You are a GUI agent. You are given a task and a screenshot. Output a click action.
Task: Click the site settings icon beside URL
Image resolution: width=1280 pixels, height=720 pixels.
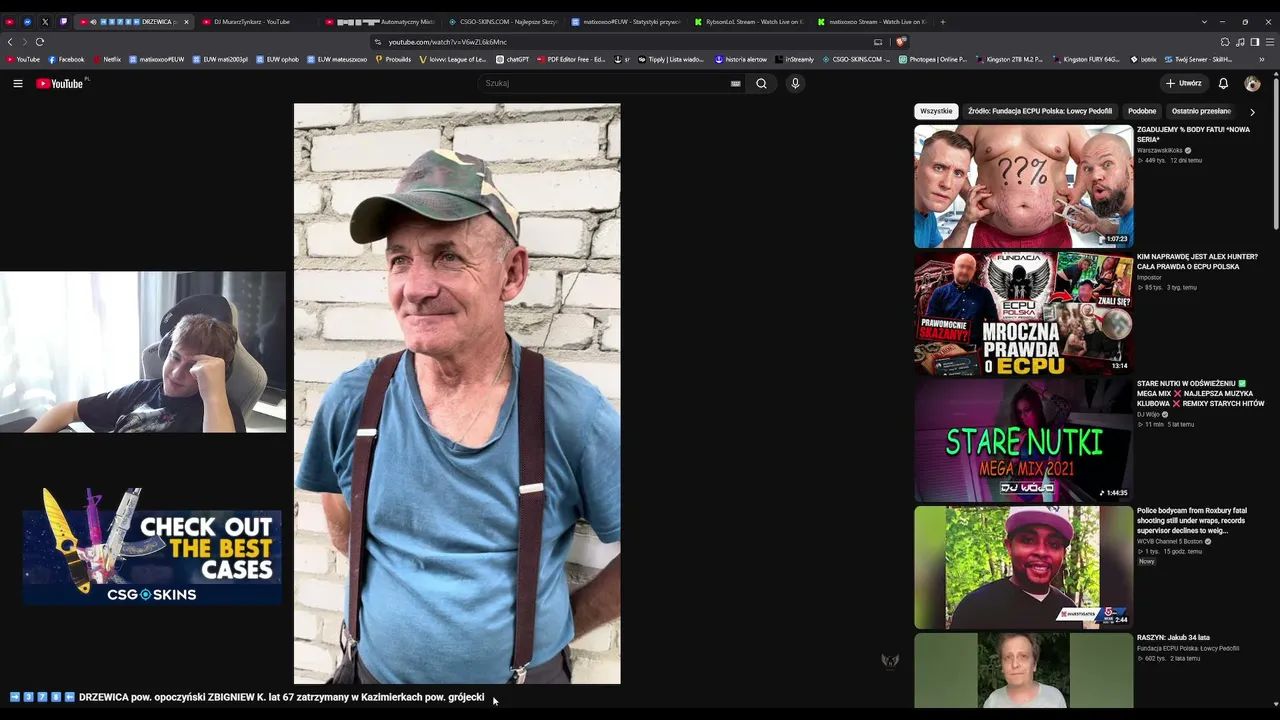click(x=378, y=42)
